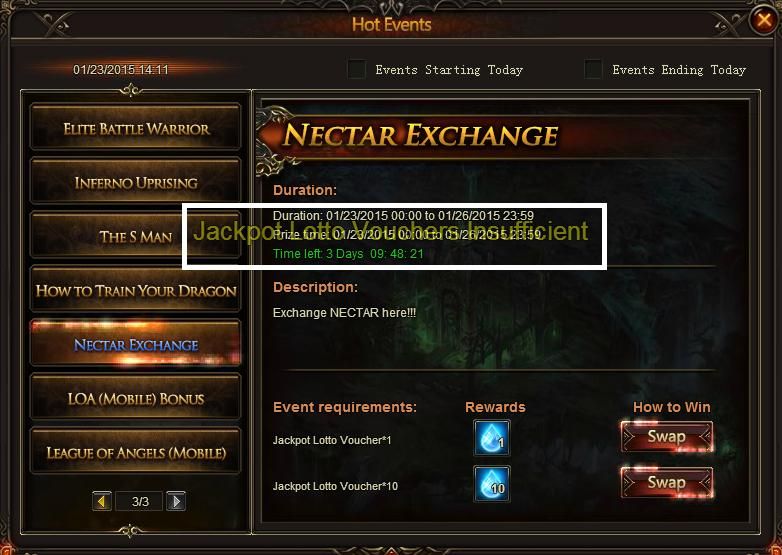Enable Events Starting Today checkbox
This screenshot has width=782, height=555.
click(x=357, y=69)
